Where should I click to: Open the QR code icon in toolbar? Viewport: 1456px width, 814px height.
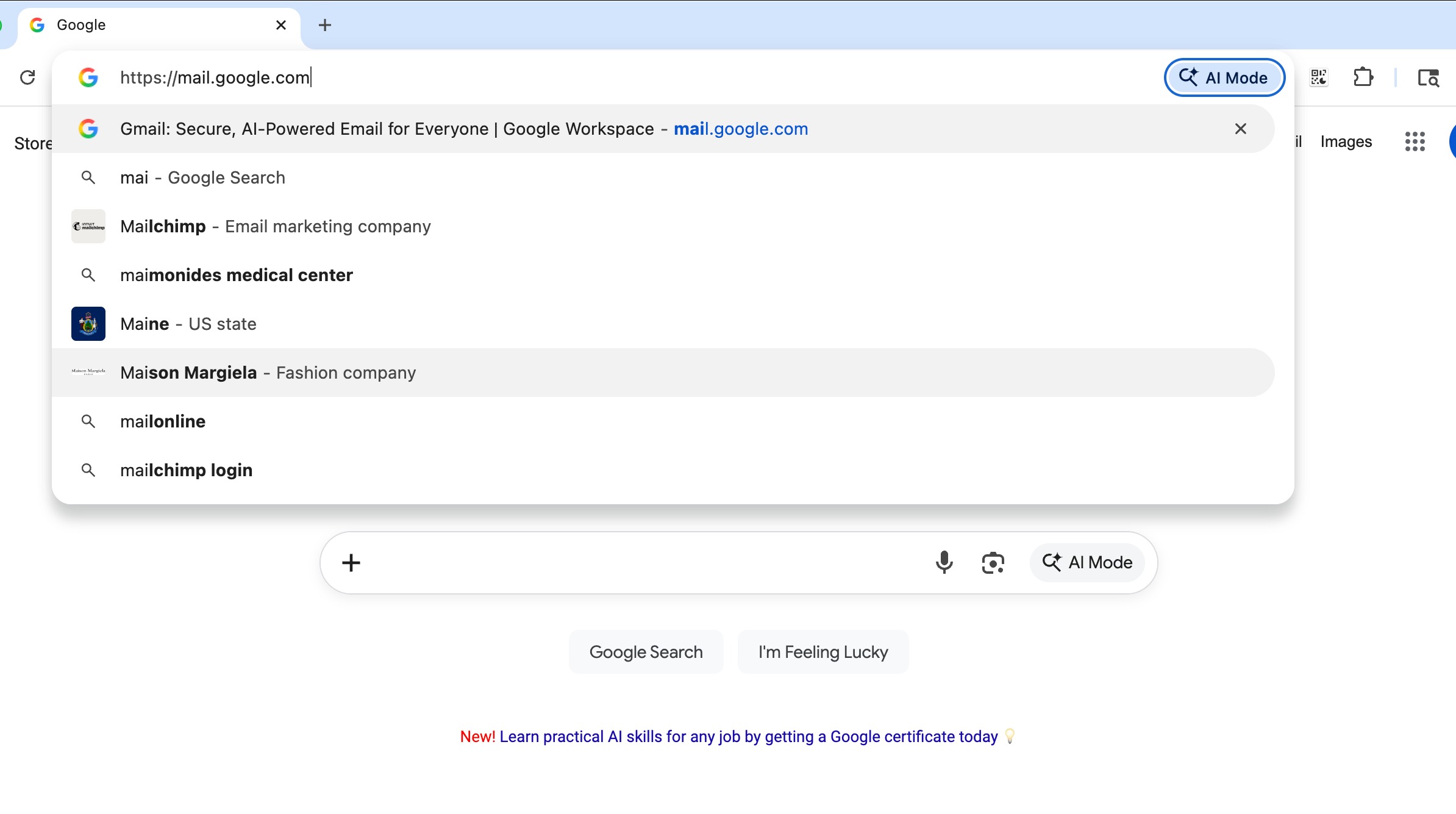(1319, 77)
